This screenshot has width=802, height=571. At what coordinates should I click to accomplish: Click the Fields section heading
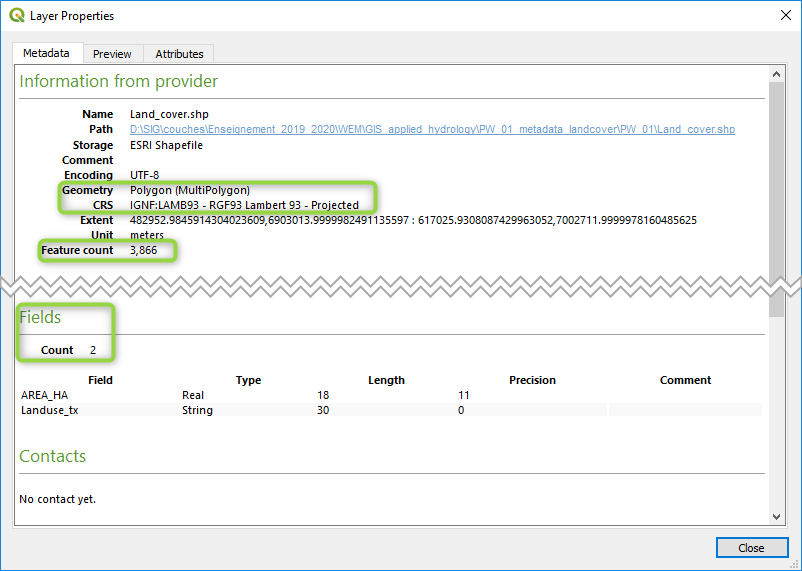tap(40, 317)
